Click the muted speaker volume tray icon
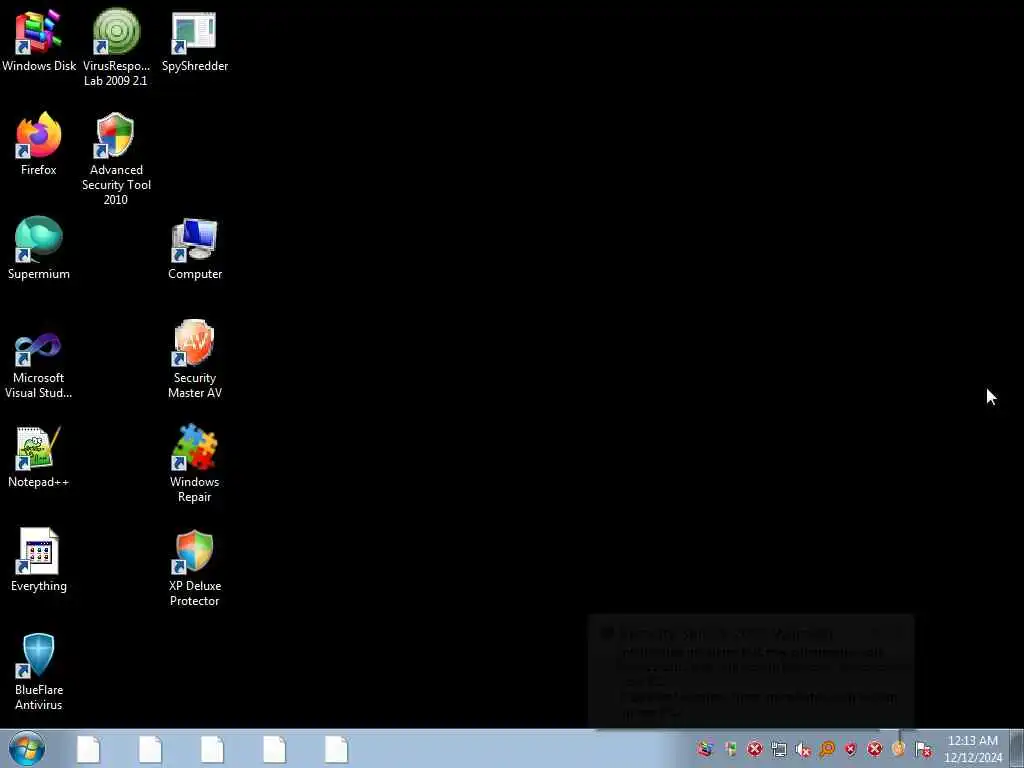 pyautogui.click(x=803, y=750)
